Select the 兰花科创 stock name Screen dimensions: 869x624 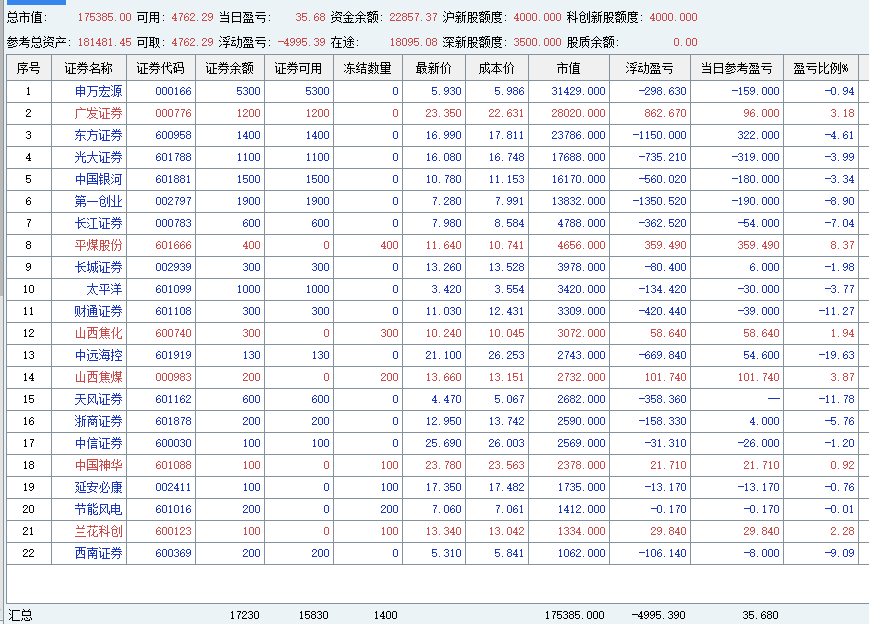click(x=99, y=531)
